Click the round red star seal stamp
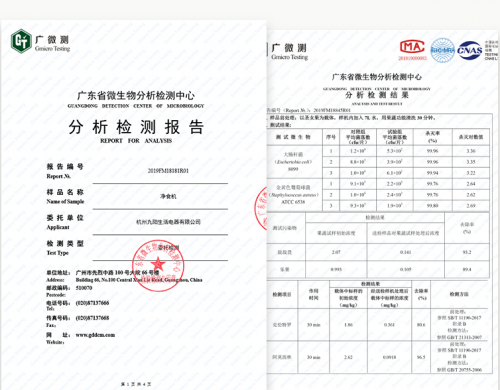Viewport: 500px width, 390px height. tap(158, 265)
